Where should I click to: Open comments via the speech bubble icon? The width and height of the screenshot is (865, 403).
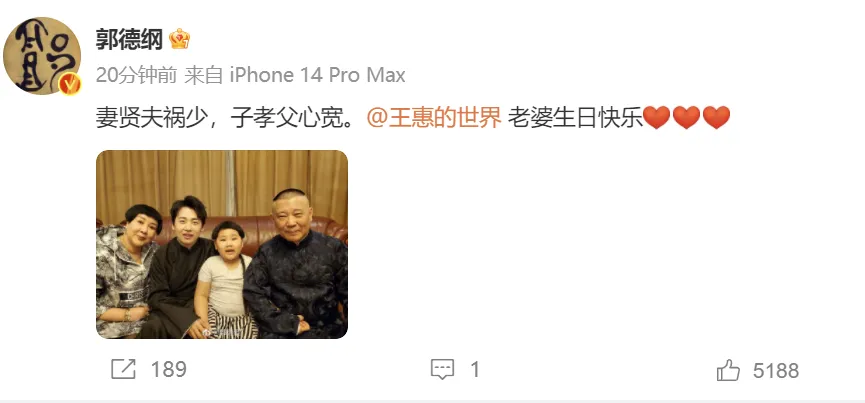point(442,369)
